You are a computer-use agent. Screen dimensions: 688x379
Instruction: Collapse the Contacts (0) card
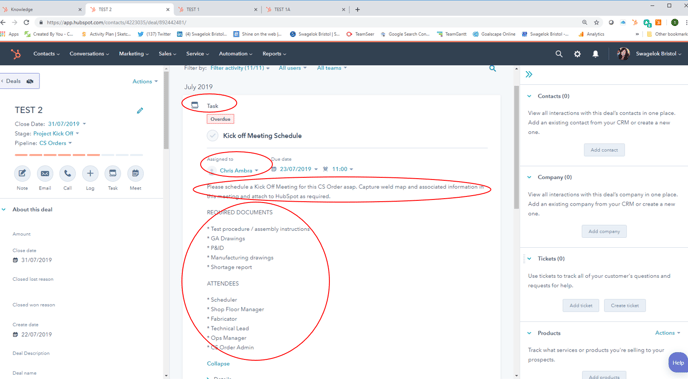coord(529,96)
